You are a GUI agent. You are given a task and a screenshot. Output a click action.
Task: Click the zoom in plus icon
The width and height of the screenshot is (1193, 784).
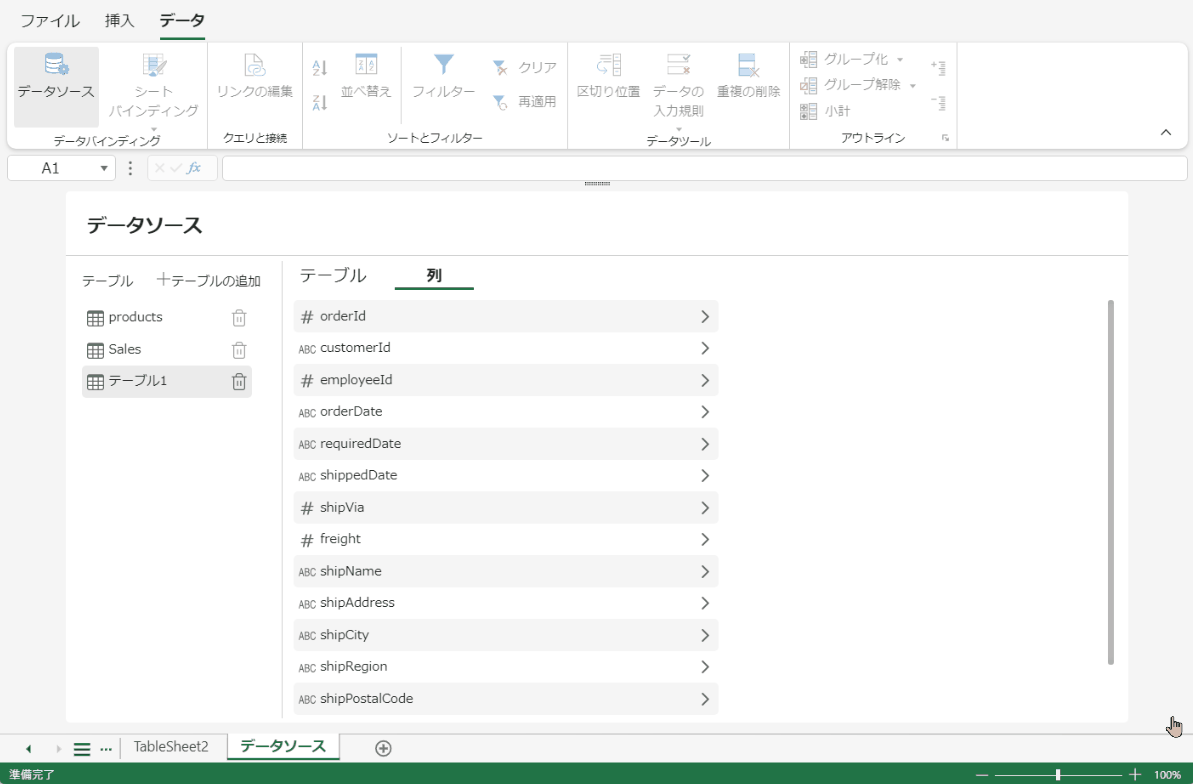(1135, 775)
